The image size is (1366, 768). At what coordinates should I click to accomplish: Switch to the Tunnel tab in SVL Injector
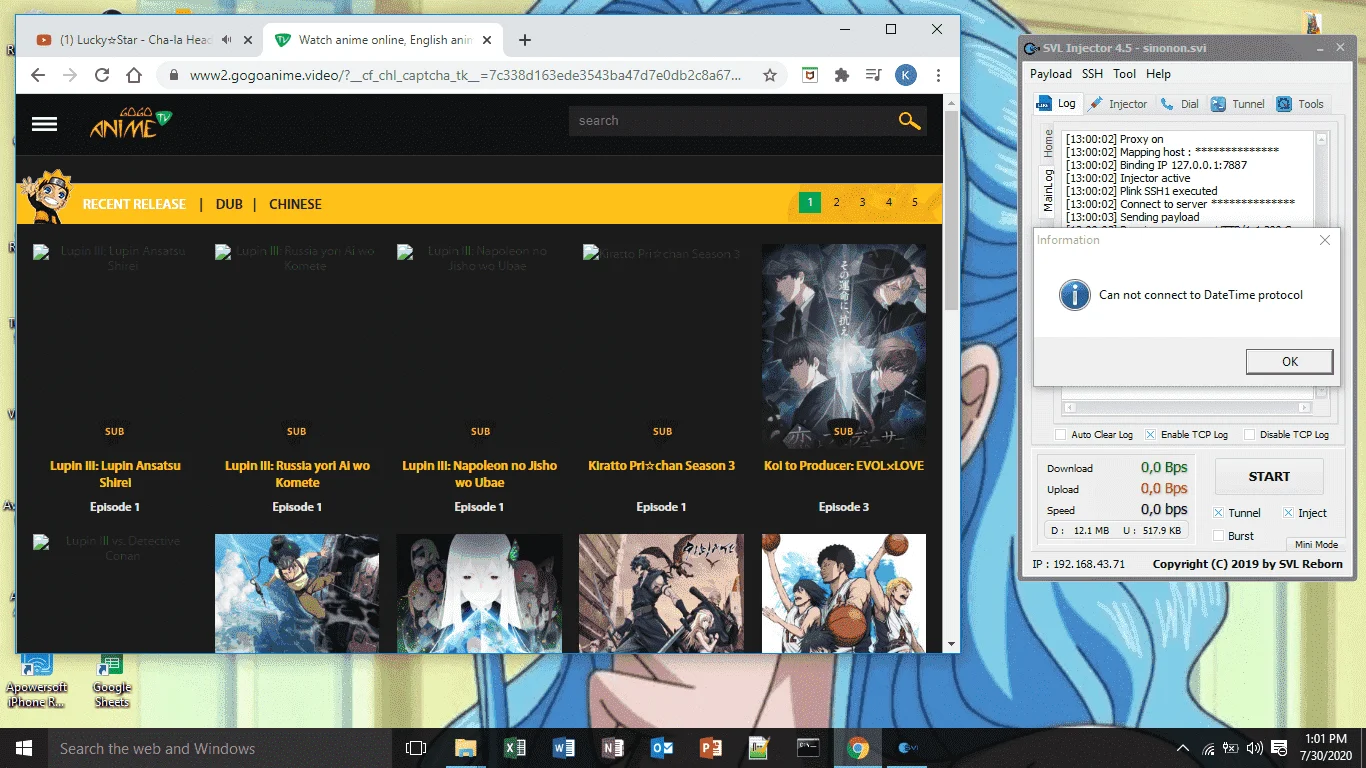[1238, 104]
